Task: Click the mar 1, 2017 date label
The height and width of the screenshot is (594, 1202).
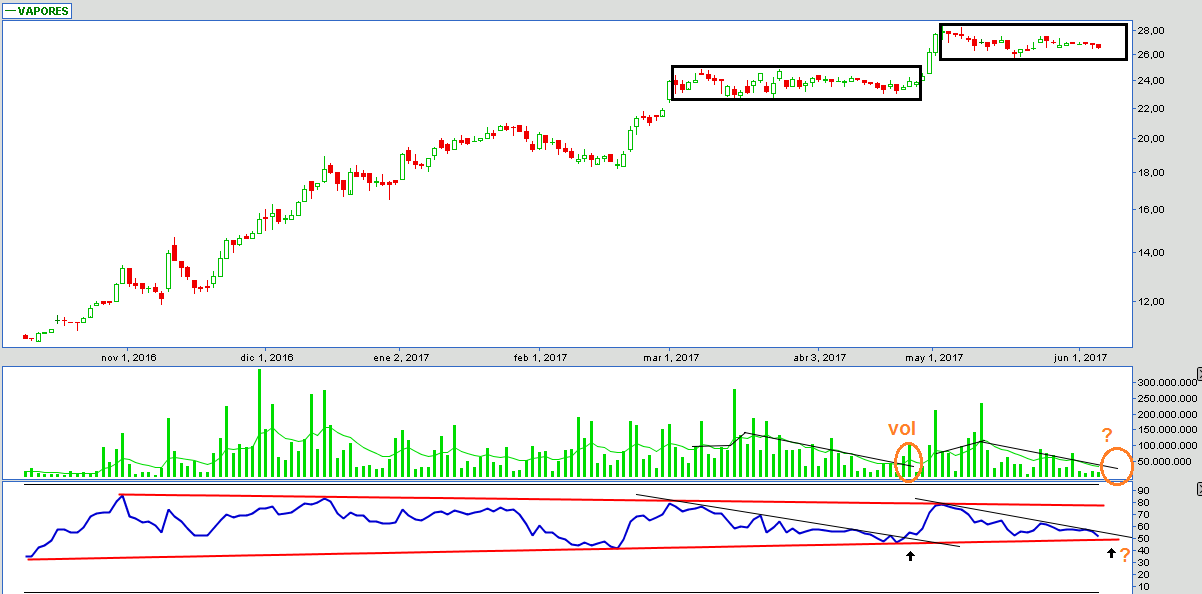Action: (670, 357)
